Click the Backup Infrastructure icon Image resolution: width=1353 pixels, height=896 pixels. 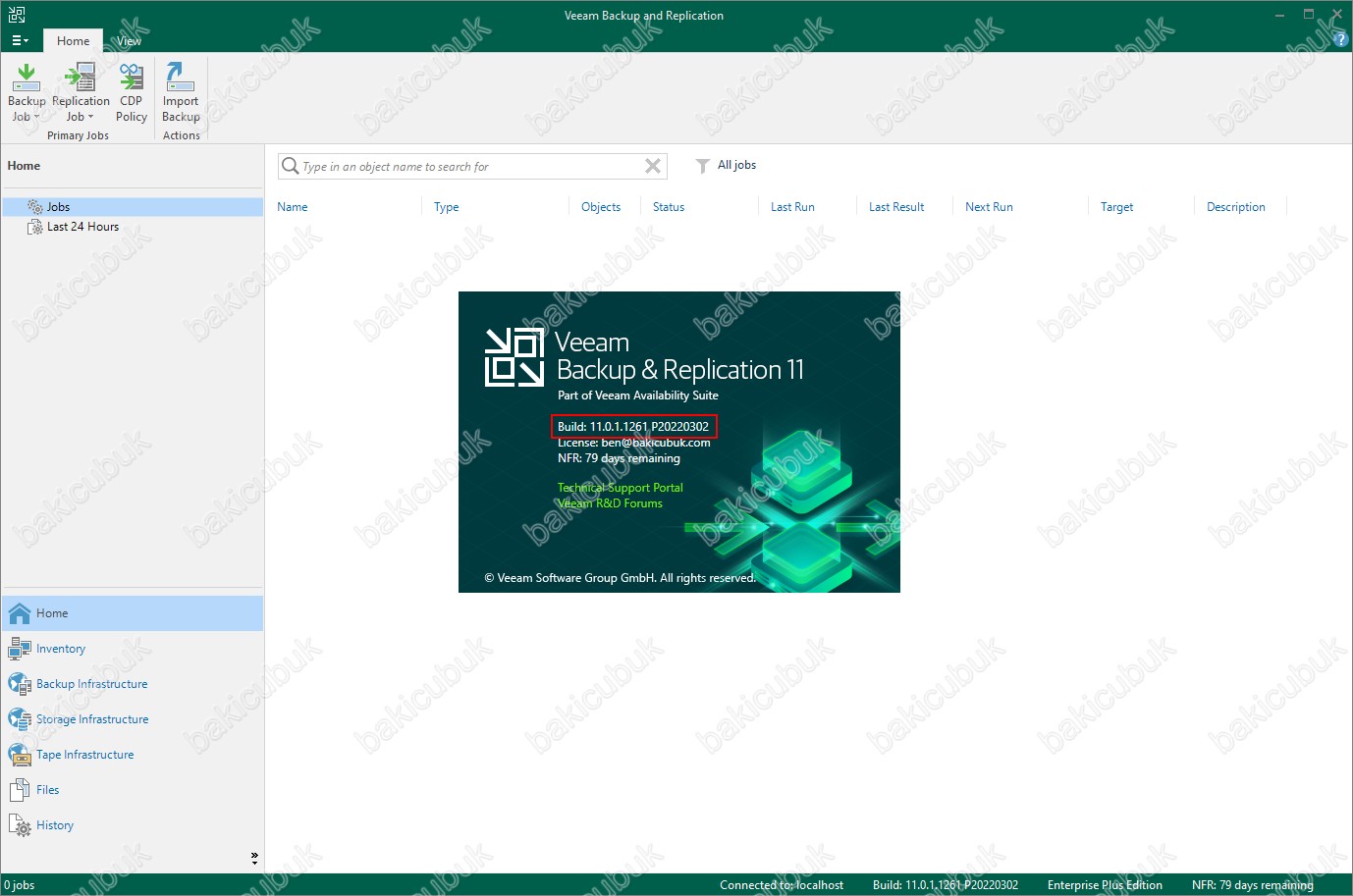[x=20, y=684]
